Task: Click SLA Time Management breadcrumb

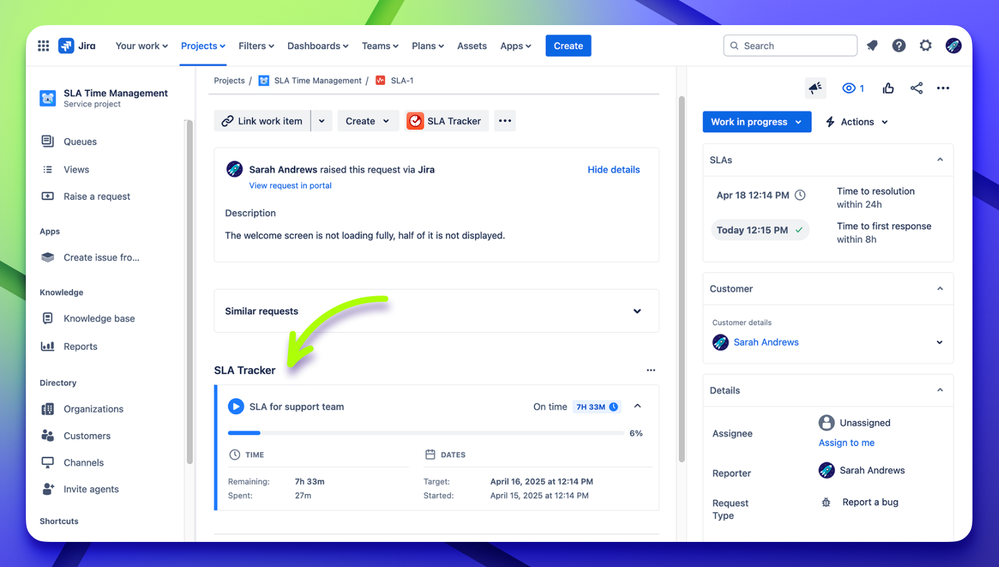Action: (317, 80)
